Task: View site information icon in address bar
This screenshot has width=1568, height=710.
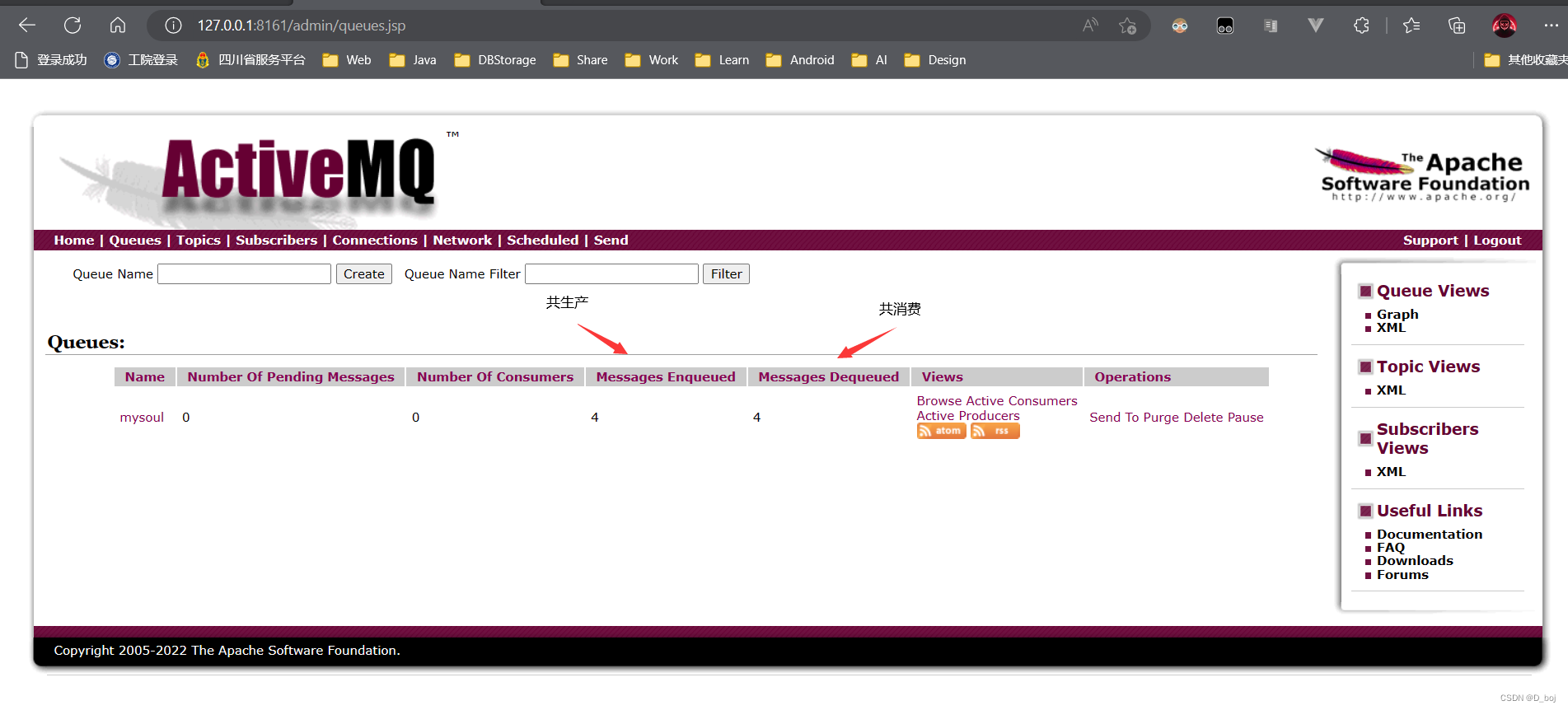Action: click(173, 26)
